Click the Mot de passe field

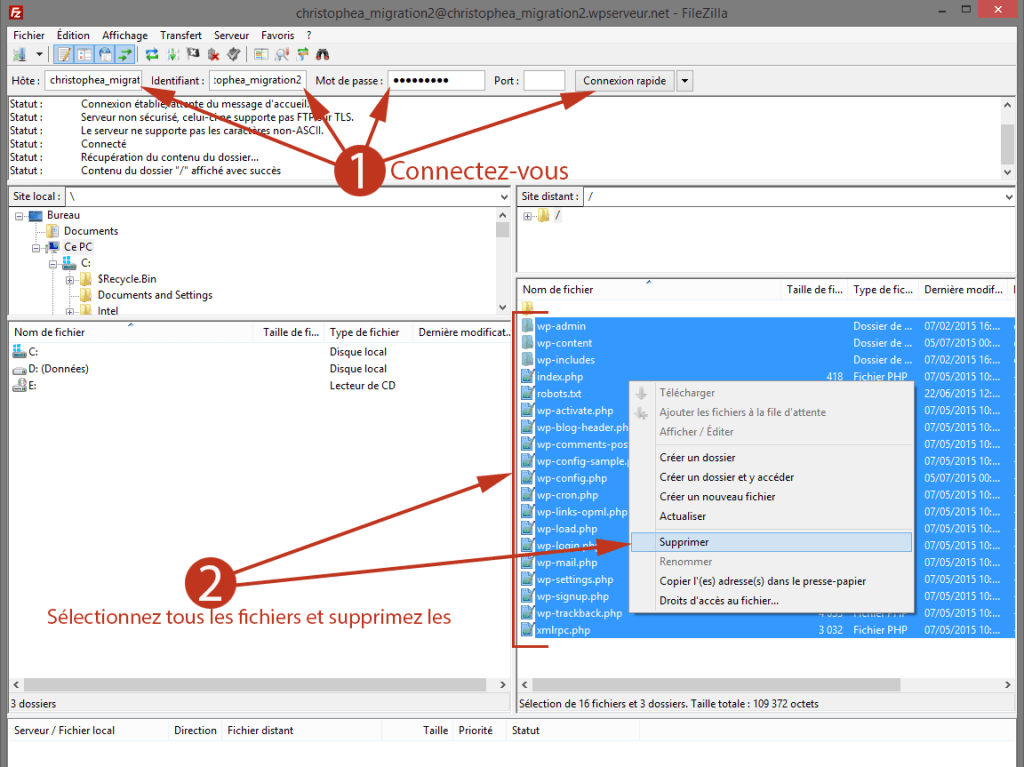click(x=436, y=80)
